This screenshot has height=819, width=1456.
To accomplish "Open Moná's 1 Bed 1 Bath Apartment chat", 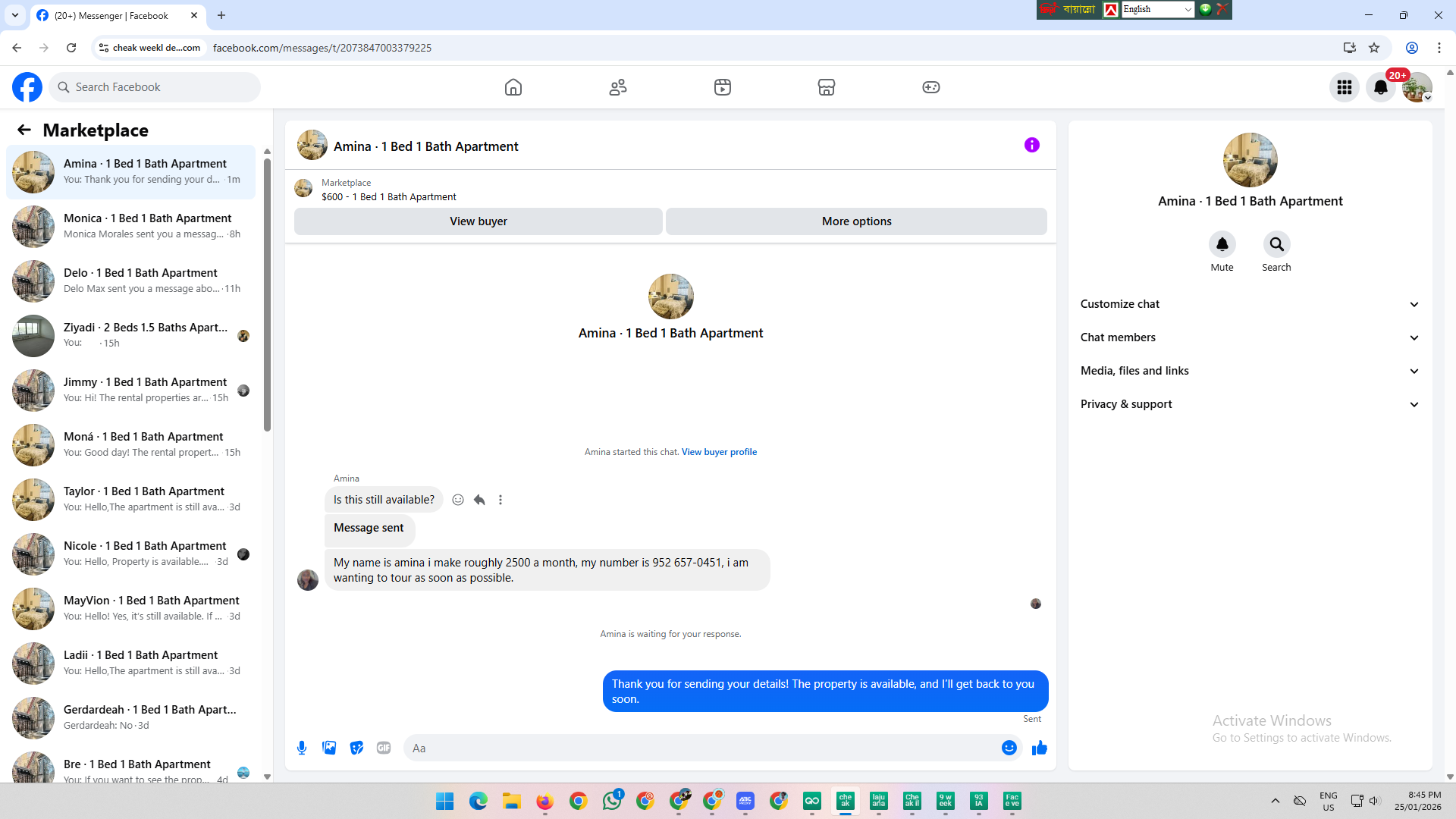I will pos(130,445).
